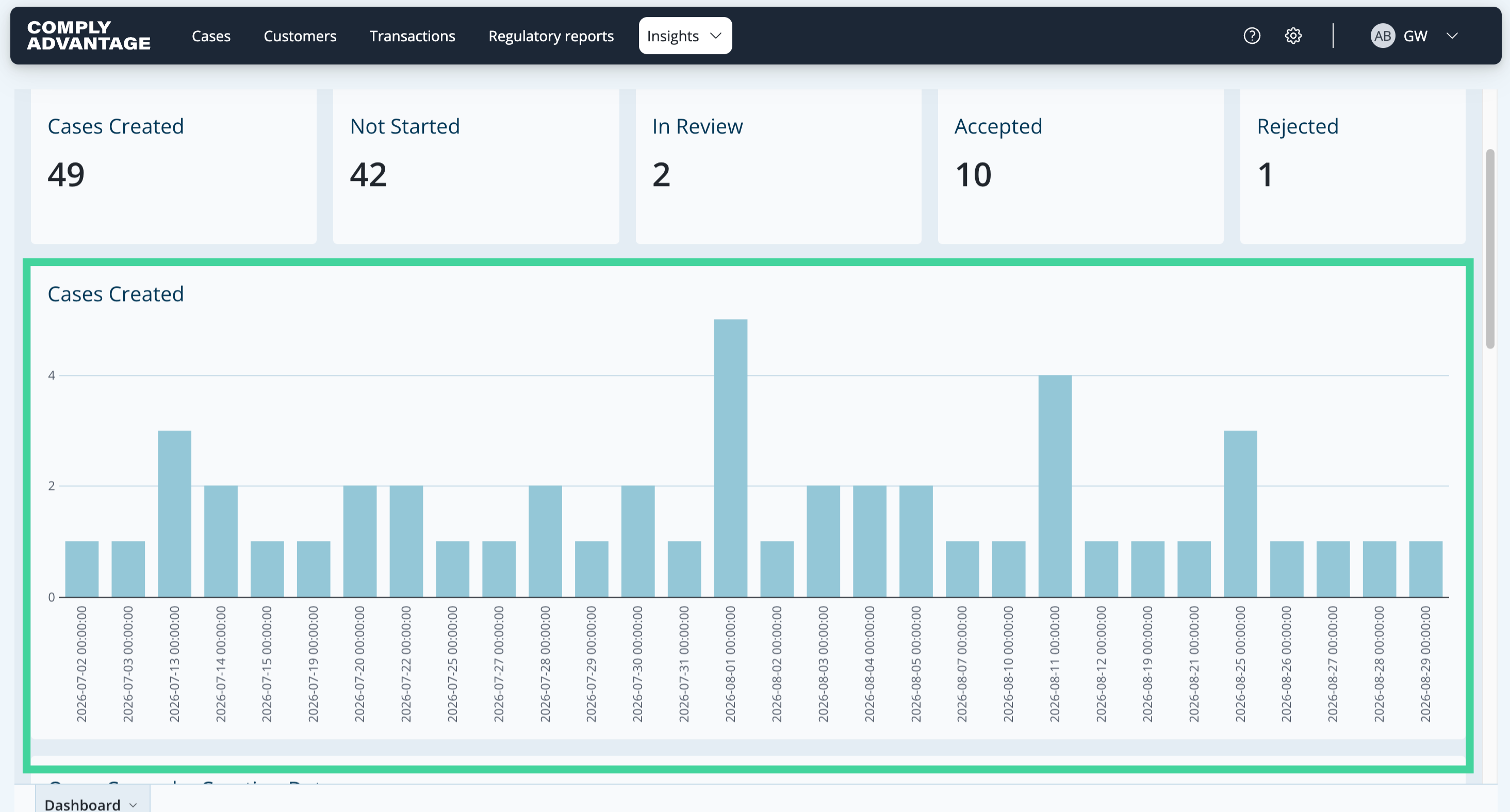
Task: Click the ComplyAdvantage logo
Action: pyautogui.click(x=89, y=36)
